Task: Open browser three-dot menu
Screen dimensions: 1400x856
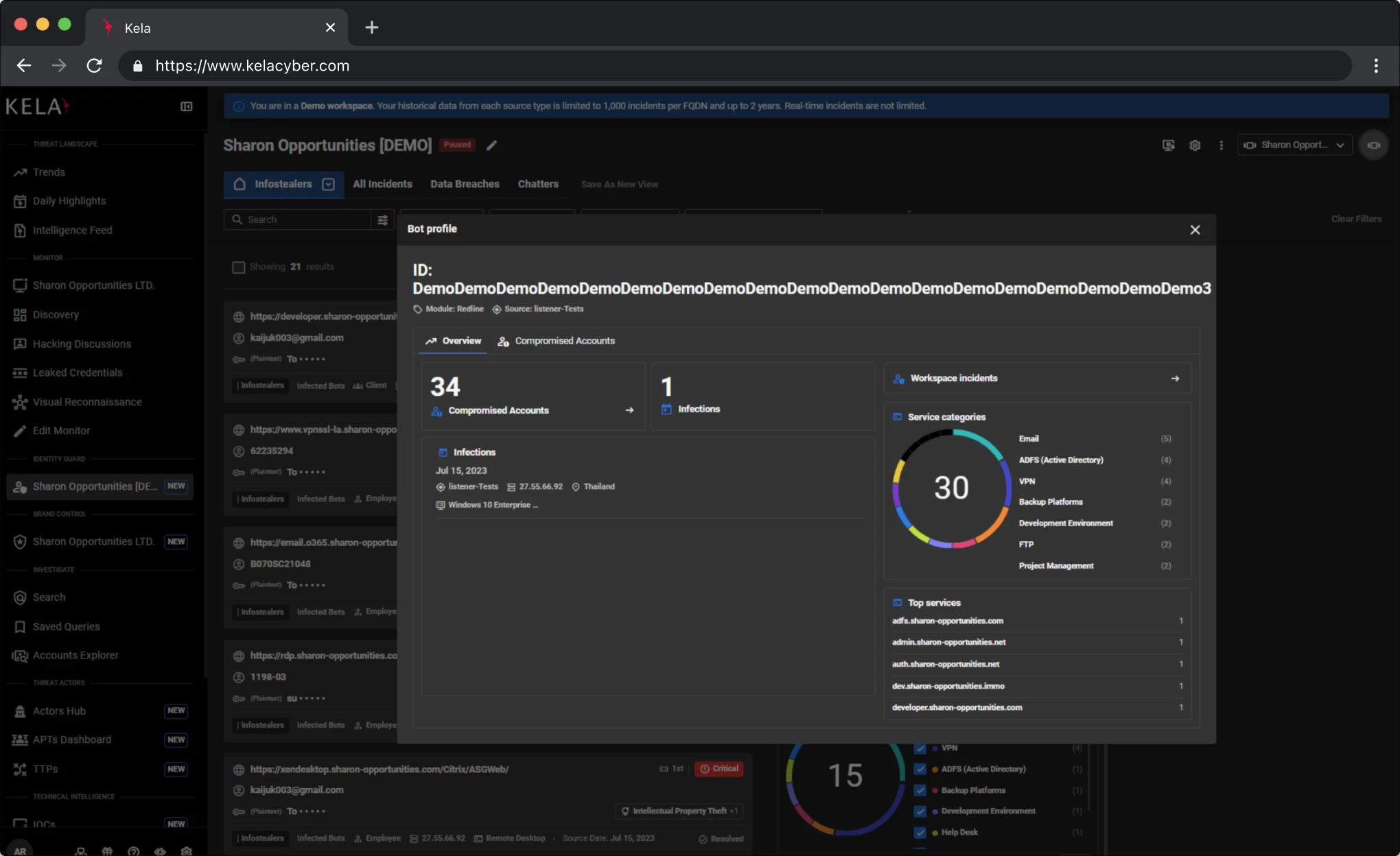Action: point(1376,66)
